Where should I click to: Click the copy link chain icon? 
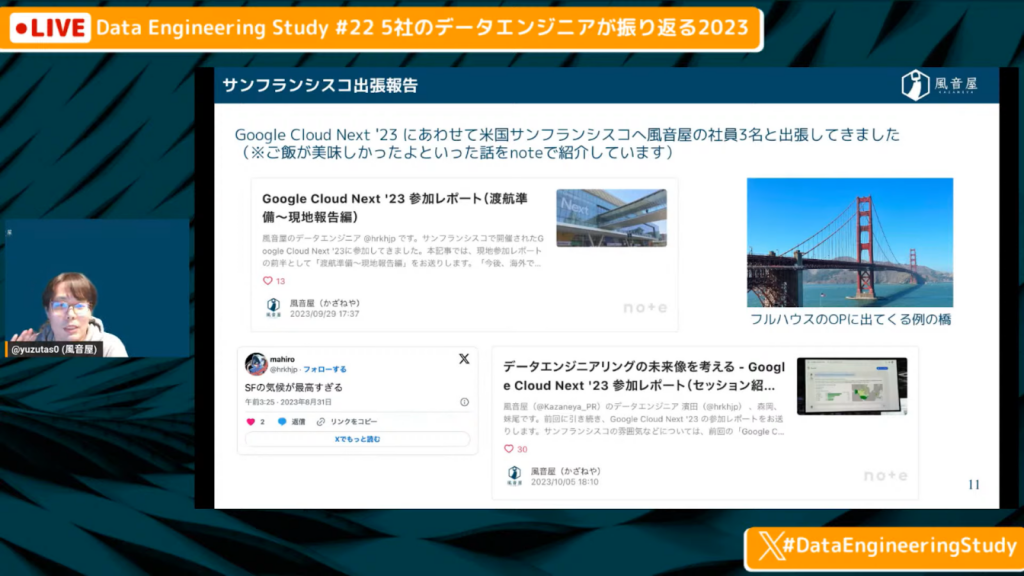pos(321,422)
